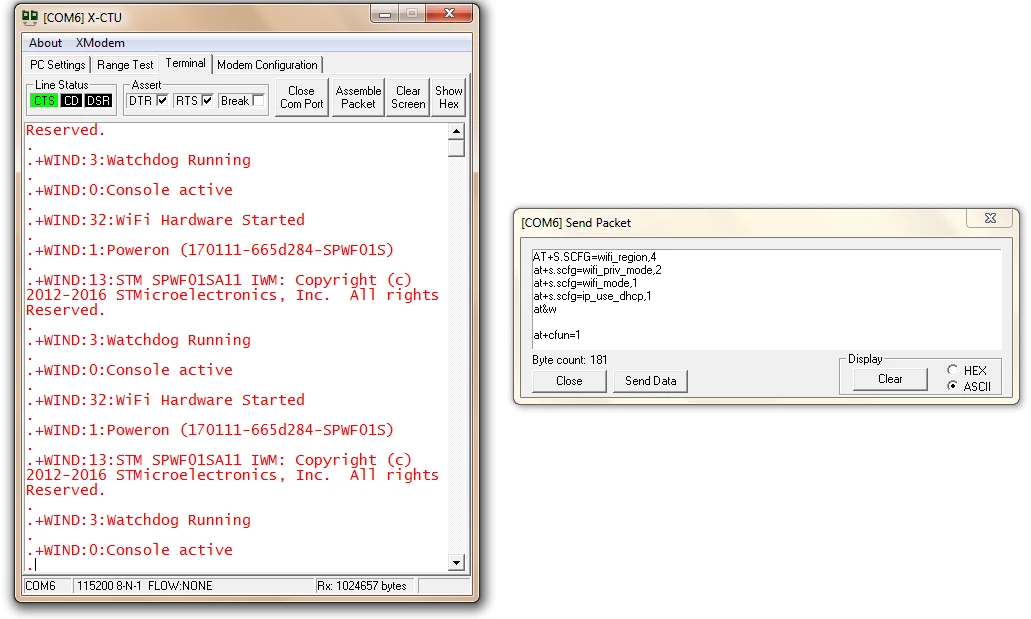Click the CD line status indicator
The height and width of the screenshot is (619, 1031).
click(x=72, y=101)
